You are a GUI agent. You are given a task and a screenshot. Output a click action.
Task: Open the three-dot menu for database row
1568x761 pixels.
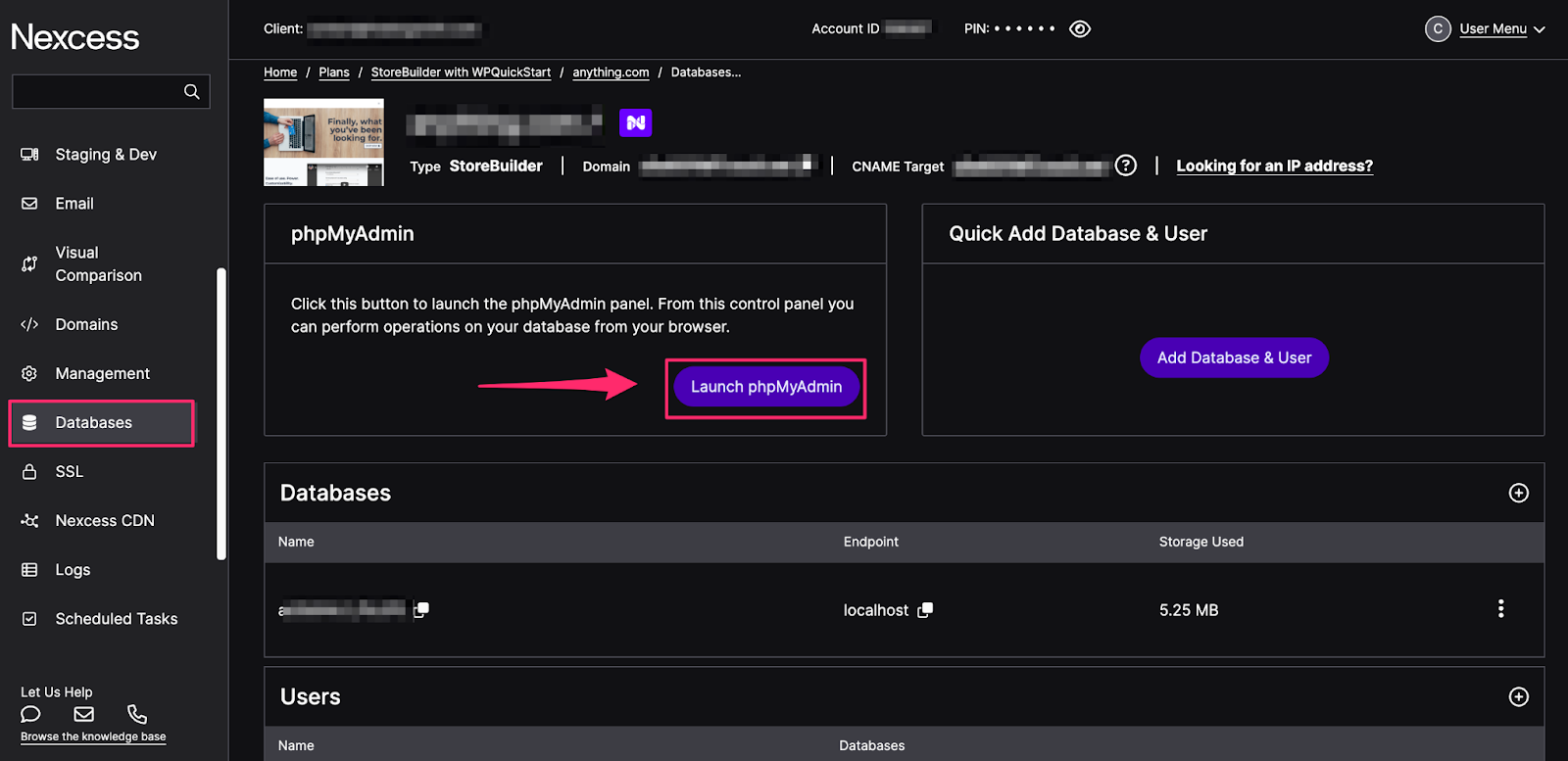[x=1500, y=609]
